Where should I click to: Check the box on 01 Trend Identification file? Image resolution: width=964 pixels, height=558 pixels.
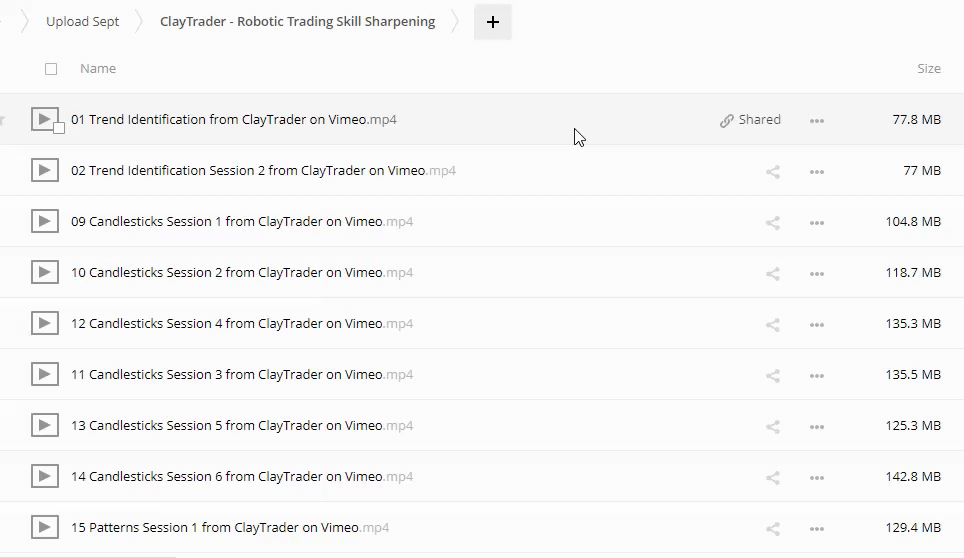[x=59, y=128]
